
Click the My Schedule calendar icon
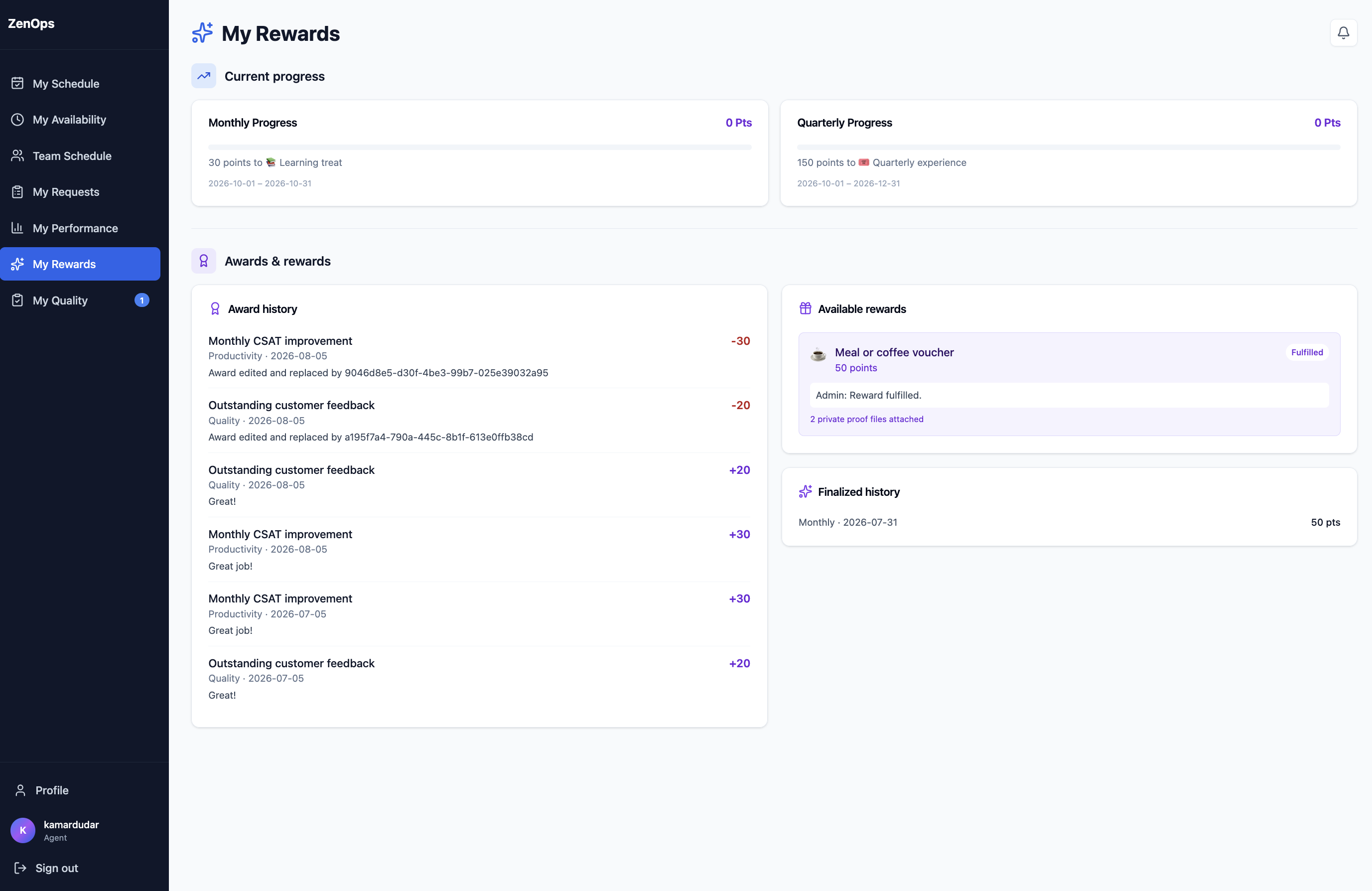[x=17, y=84]
